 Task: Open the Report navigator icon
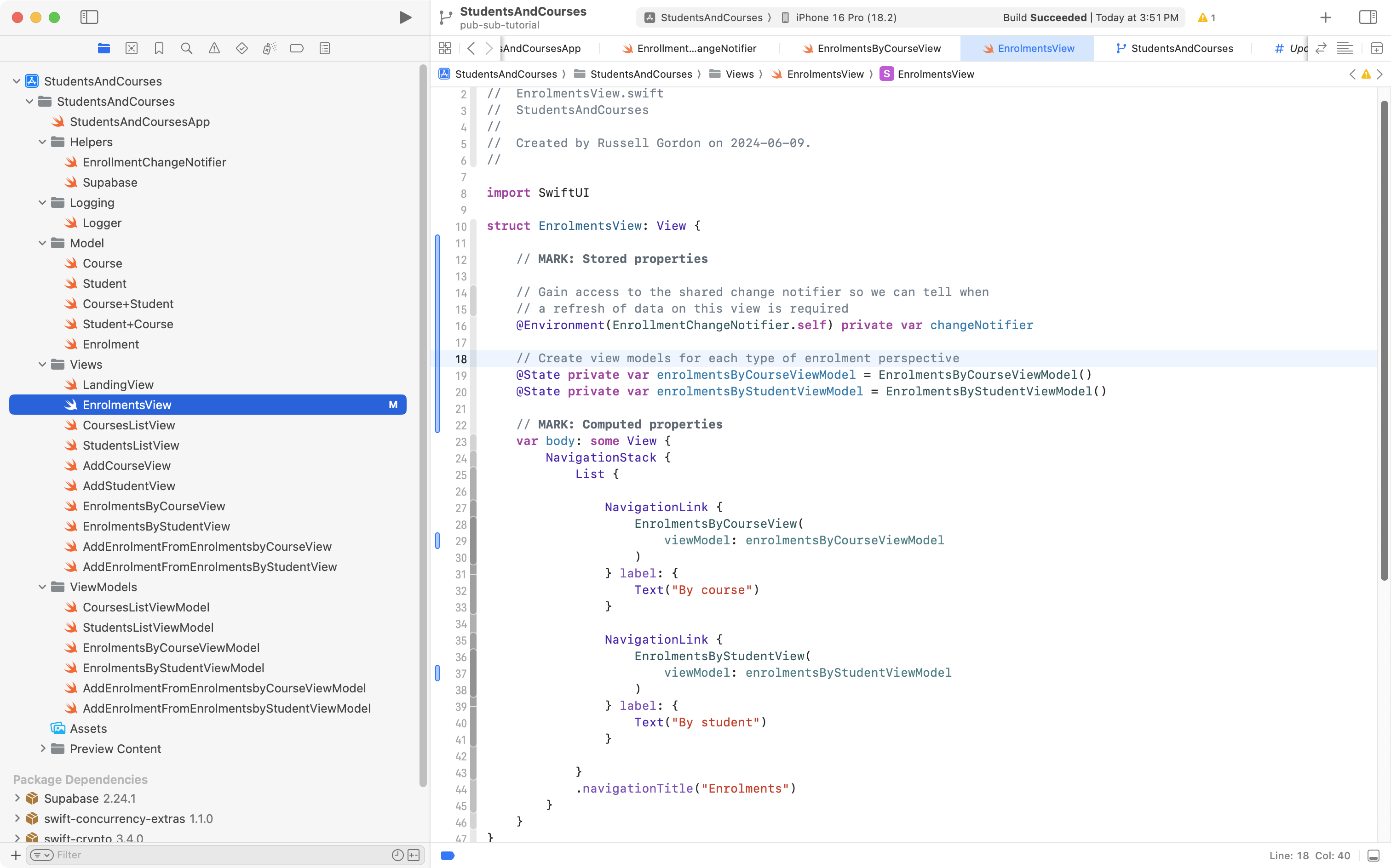(x=324, y=48)
